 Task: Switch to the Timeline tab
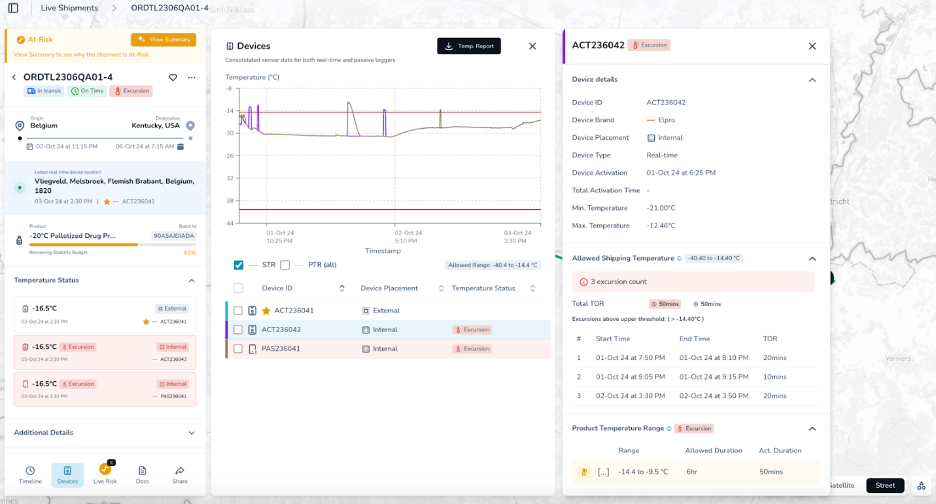tap(30, 475)
